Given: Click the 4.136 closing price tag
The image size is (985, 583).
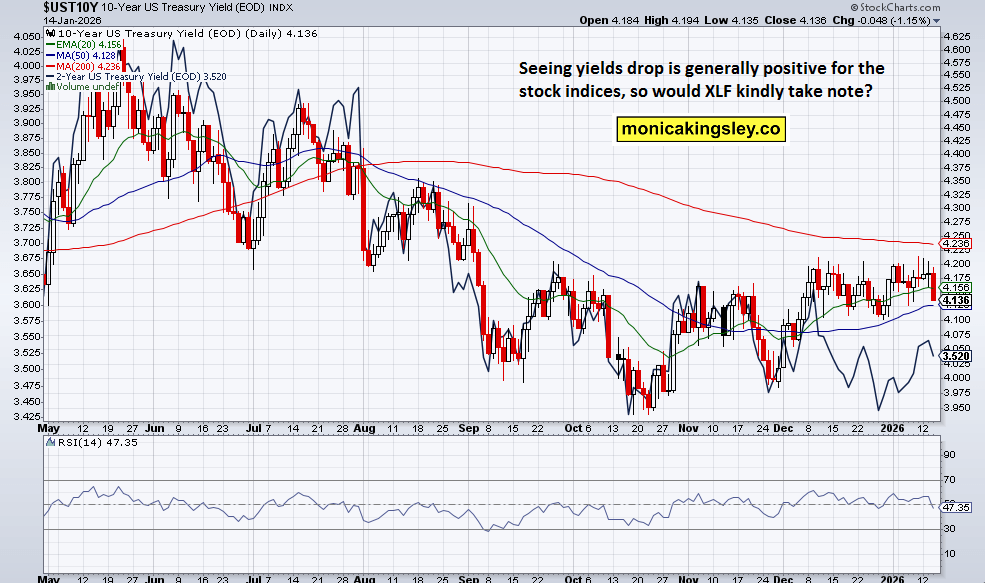Looking at the screenshot, I should (957, 300).
